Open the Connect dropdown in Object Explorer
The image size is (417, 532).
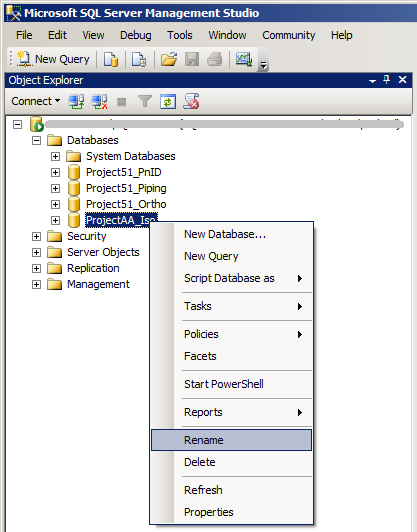pos(35,101)
